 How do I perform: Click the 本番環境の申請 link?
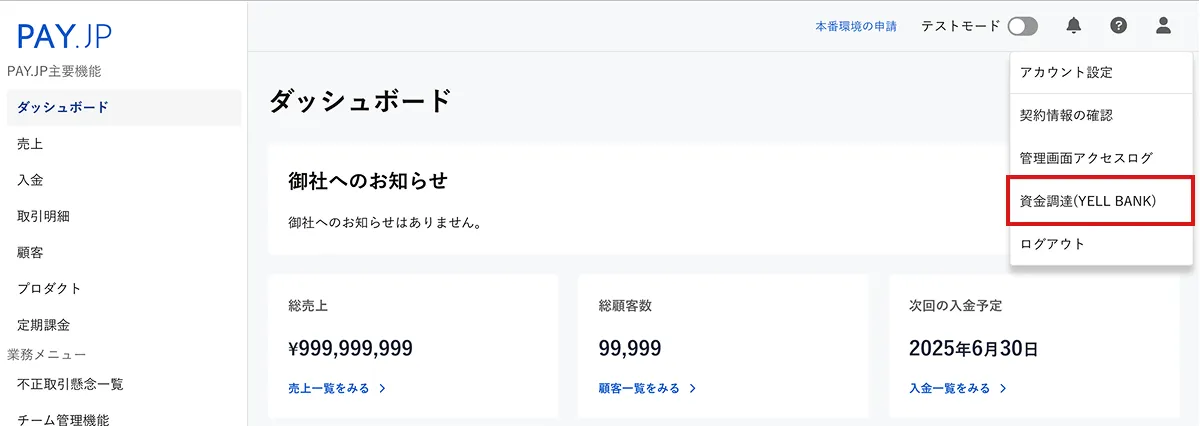click(856, 27)
